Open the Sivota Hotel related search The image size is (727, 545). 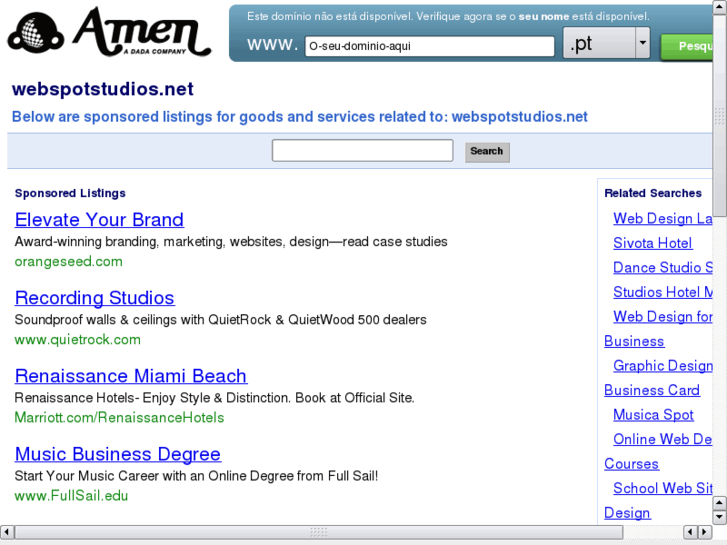pos(653,243)
